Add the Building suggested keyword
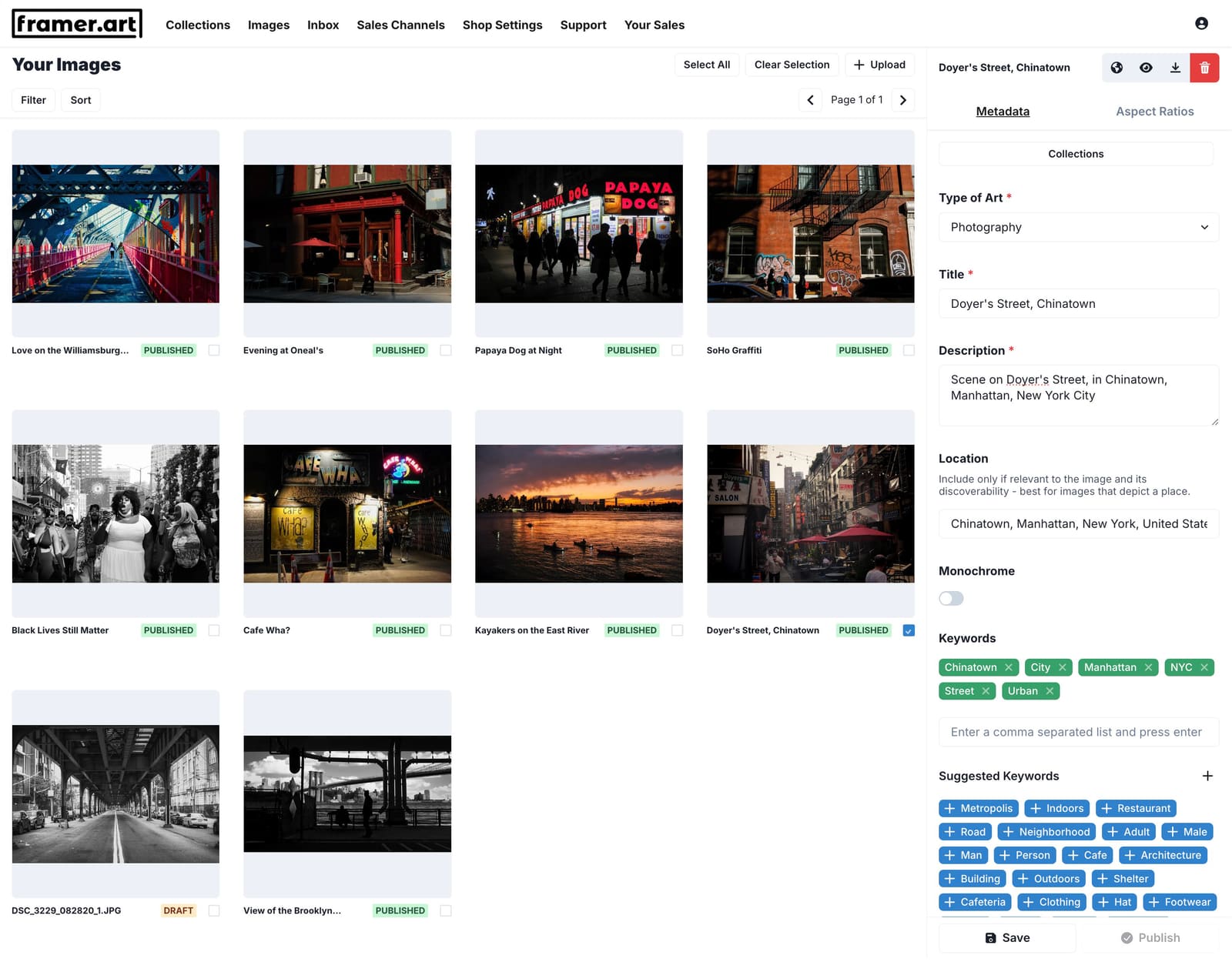This screenshot has width=1232, height=962. pos(973,879)
